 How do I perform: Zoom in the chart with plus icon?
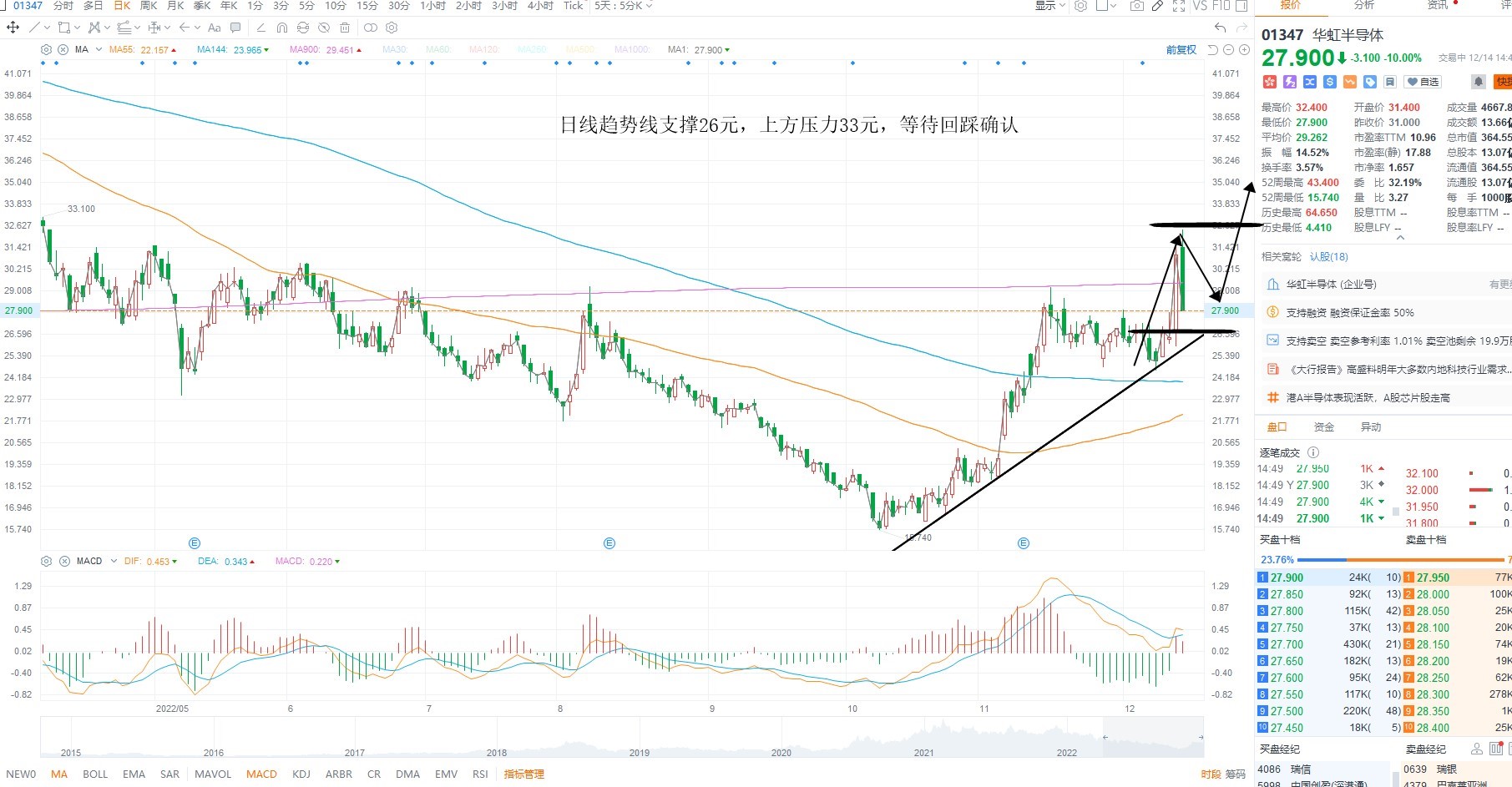tap(1244, 50)
